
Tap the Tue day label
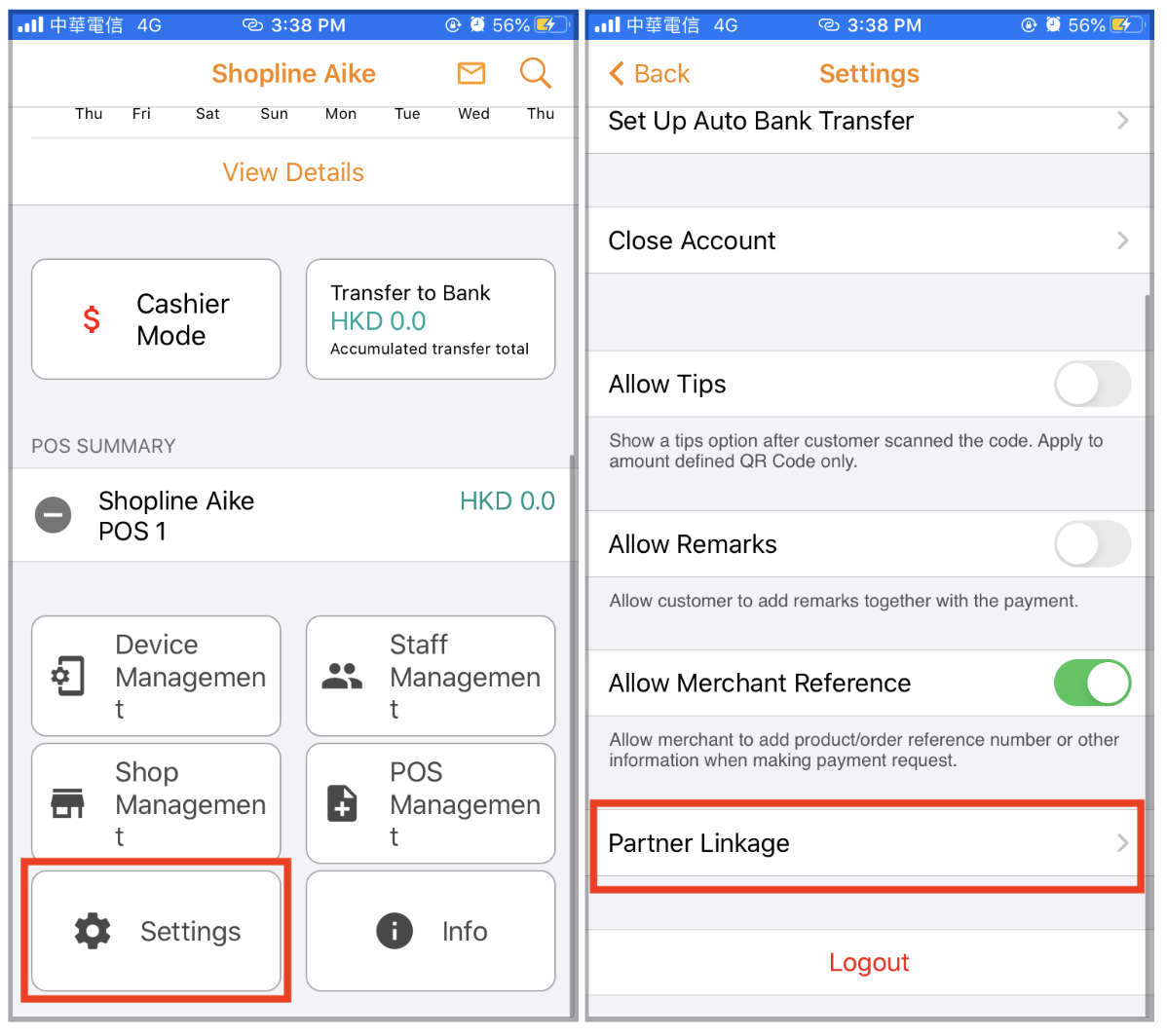pyautogui.click(x=407, y=114)
